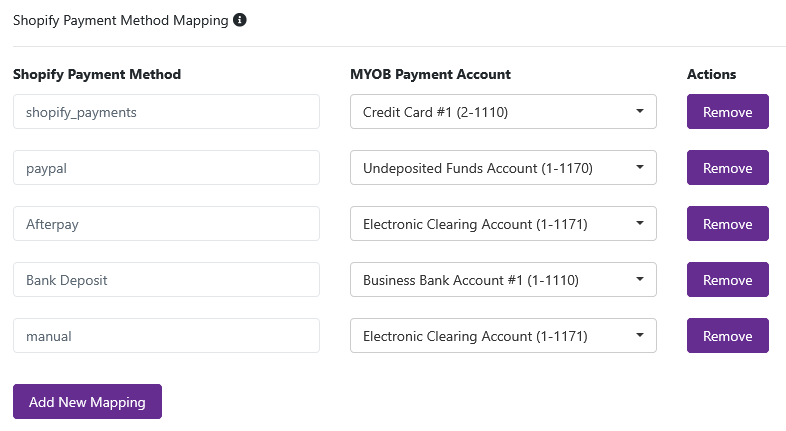Click the Actions column header
The height and width of the screenshot is (431, 786).
(x=711, y=74)
